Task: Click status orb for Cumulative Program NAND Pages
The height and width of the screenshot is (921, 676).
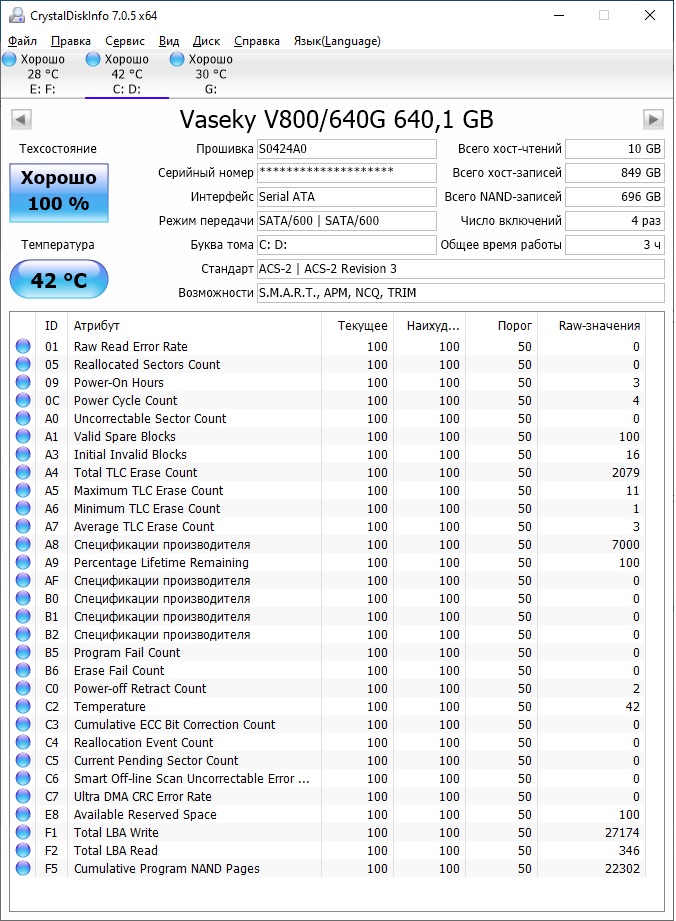Action: (23, 868)
